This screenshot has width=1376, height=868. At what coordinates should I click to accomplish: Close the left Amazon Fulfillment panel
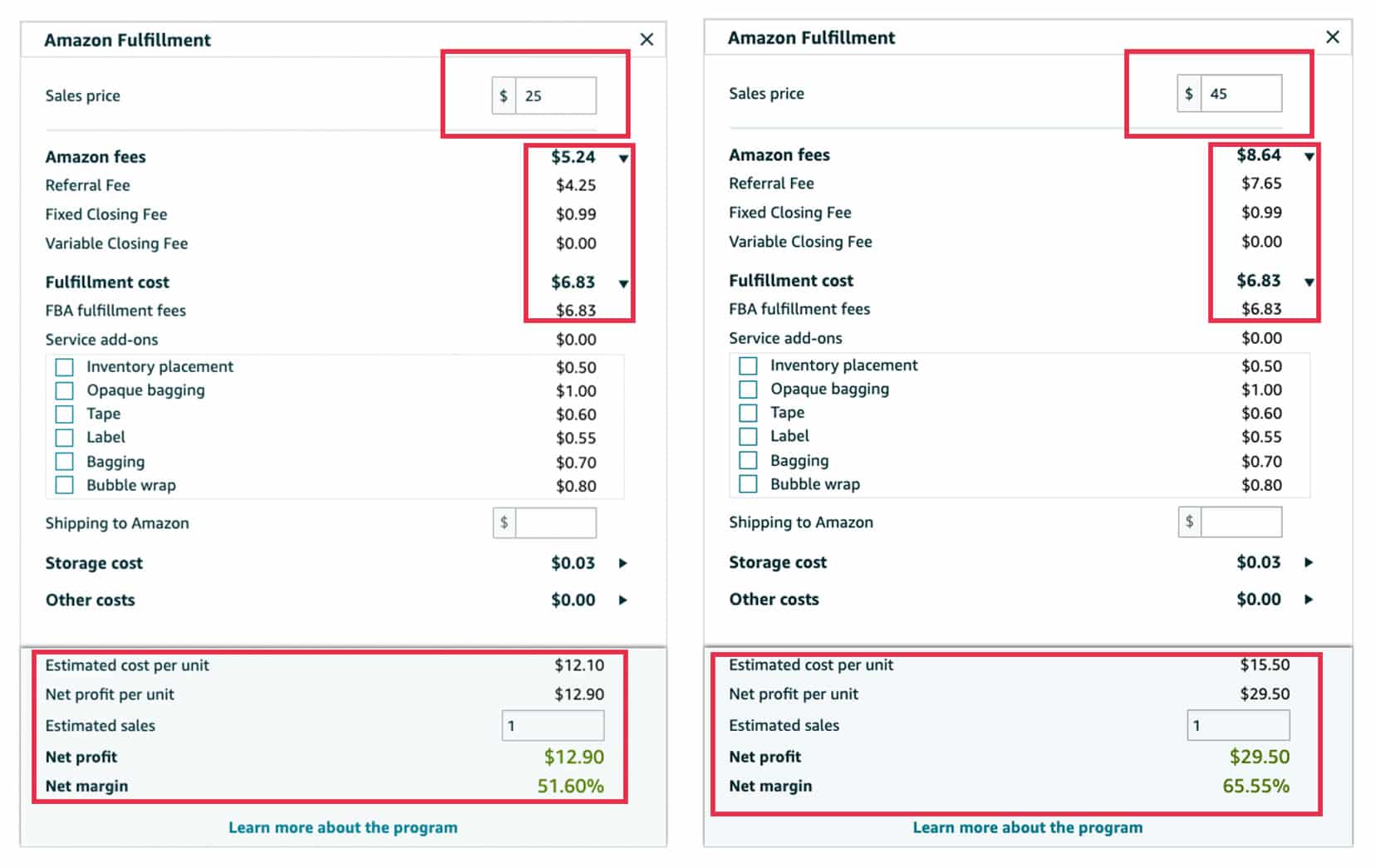click(x=646, y=39)
